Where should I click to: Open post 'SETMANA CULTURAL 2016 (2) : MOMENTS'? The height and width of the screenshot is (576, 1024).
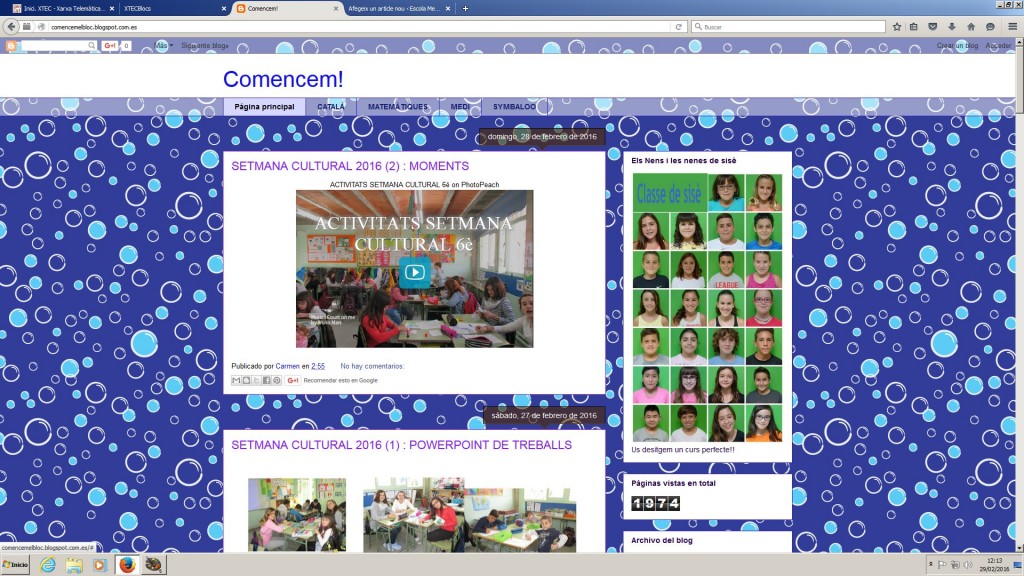tap(350, 166)
